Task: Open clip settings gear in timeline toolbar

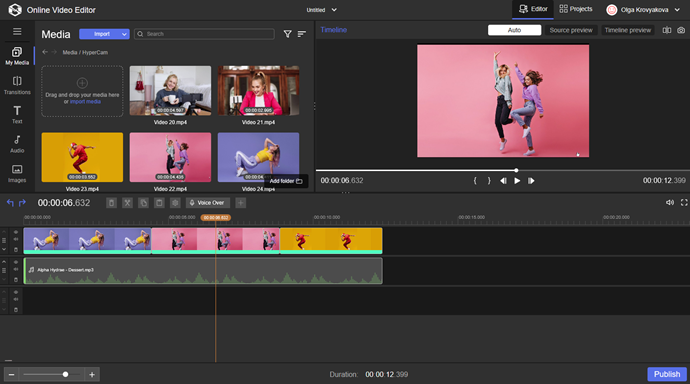Action: pos(175,203)
